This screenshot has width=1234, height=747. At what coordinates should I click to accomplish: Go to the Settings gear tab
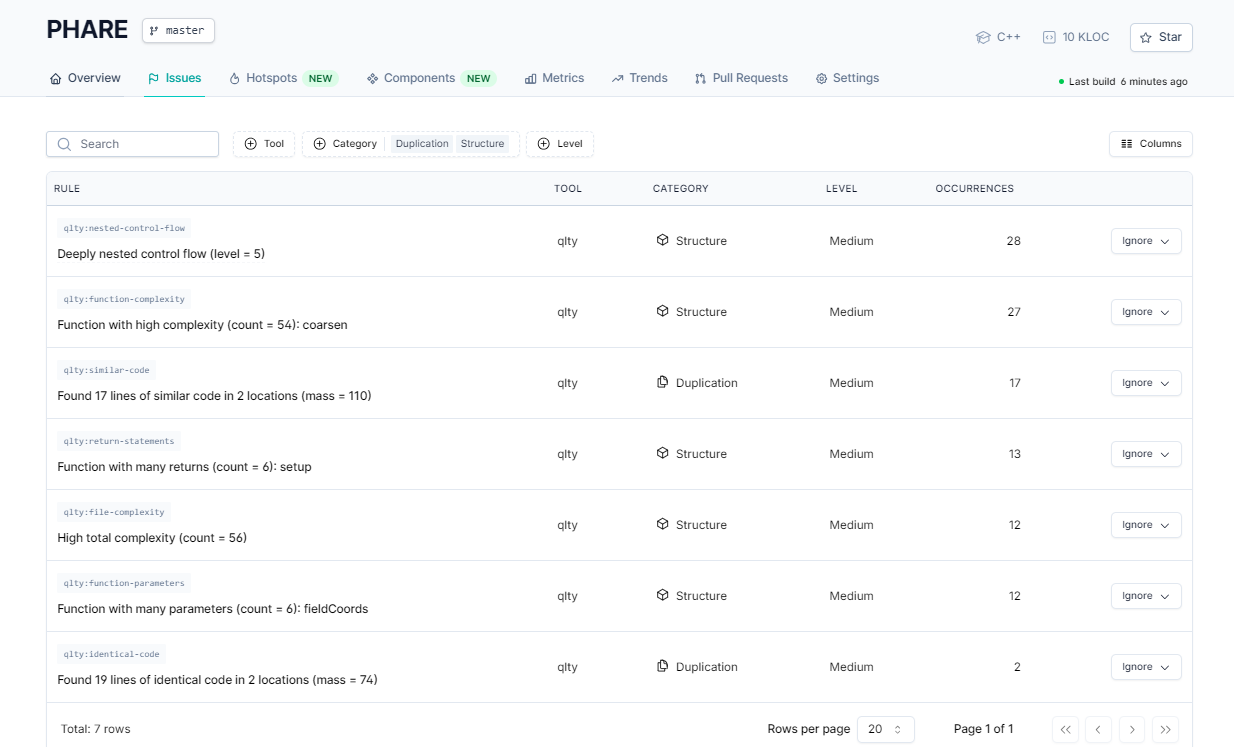[847, 78]
